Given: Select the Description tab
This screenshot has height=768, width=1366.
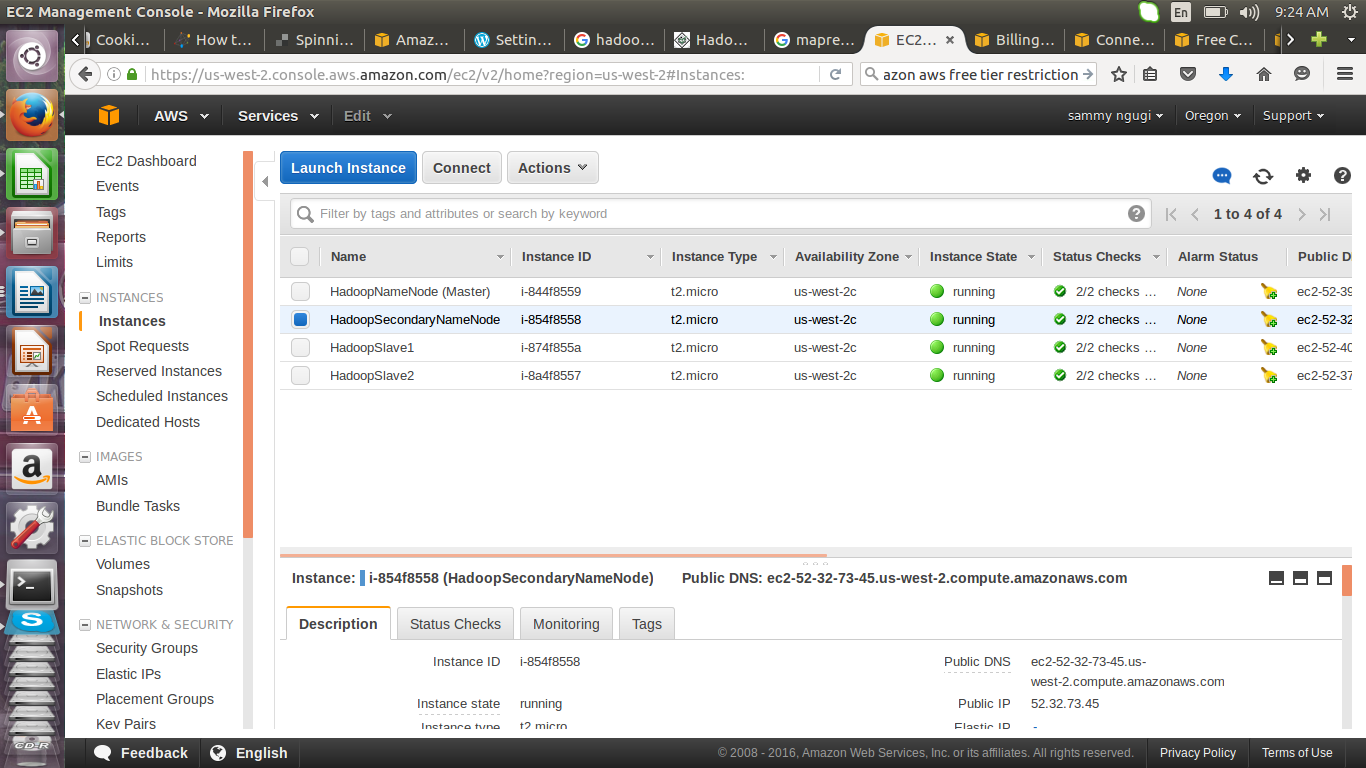Looking at the screenshot, I should click(x=338, y=624).
